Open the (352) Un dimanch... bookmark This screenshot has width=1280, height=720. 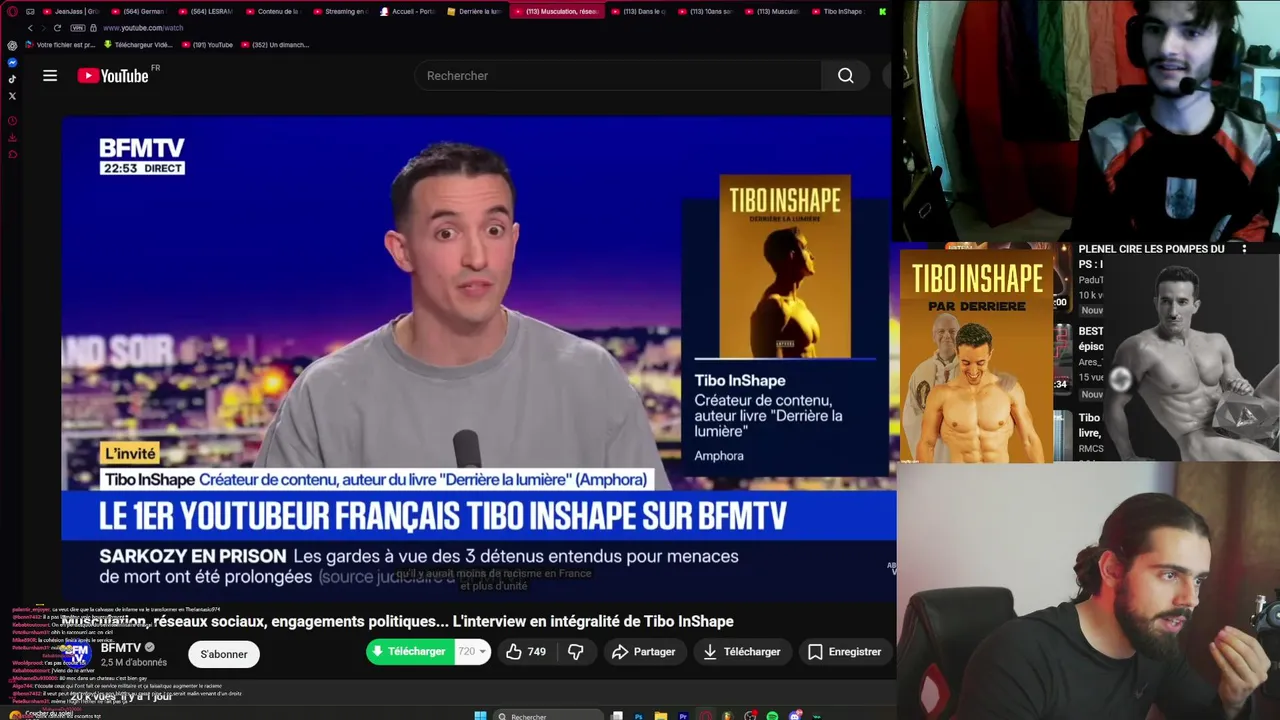pyautogui.click(x=275, y=45)
